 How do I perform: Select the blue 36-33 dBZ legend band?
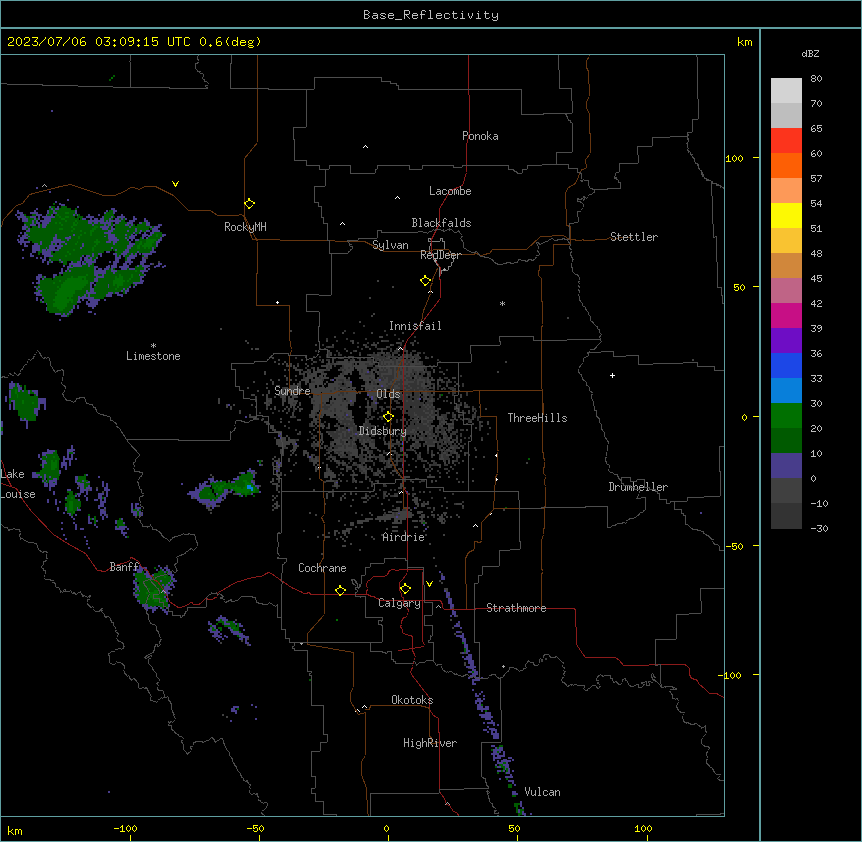pos(786,365)
